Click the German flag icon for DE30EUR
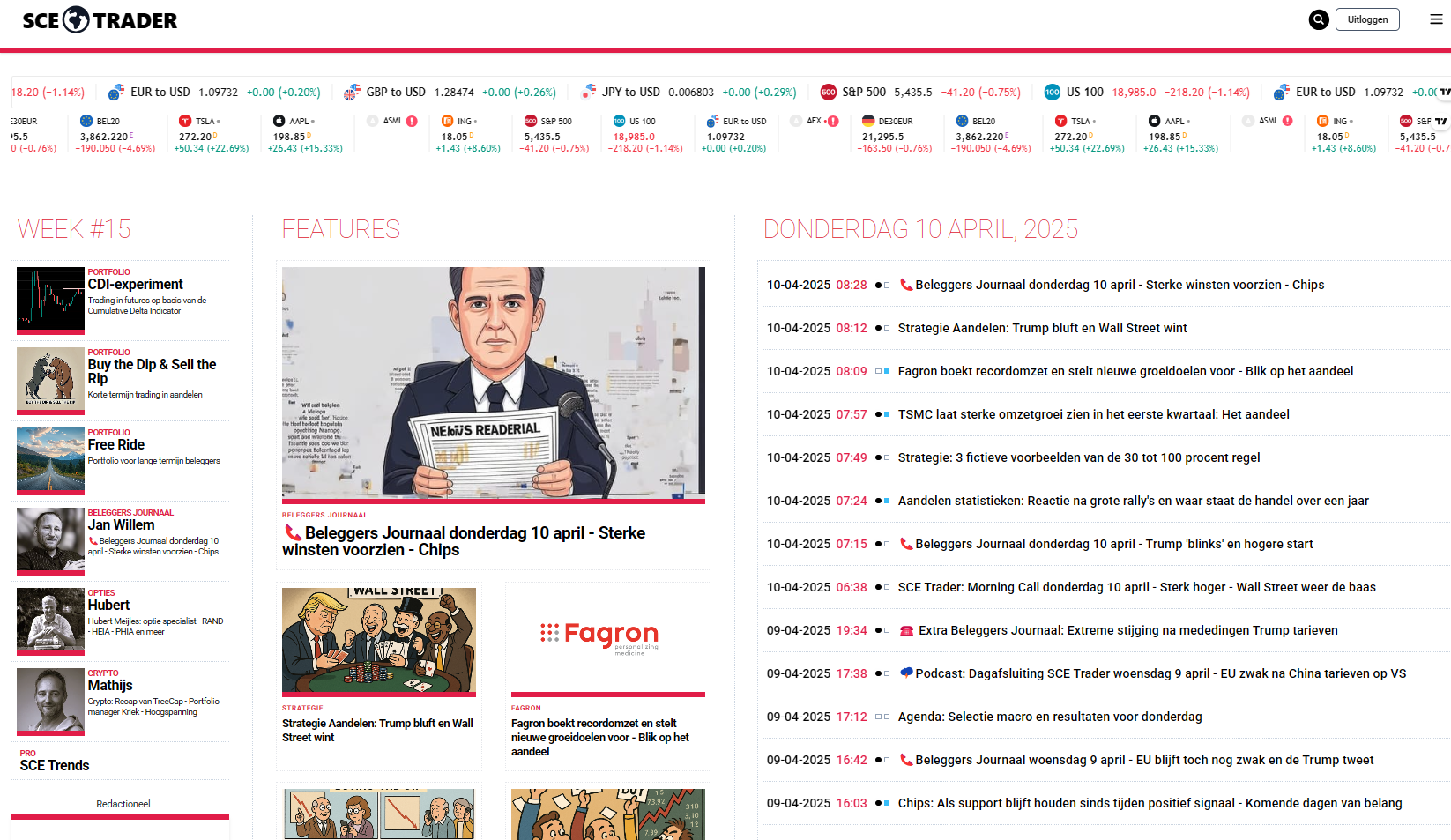 (868, 121)
